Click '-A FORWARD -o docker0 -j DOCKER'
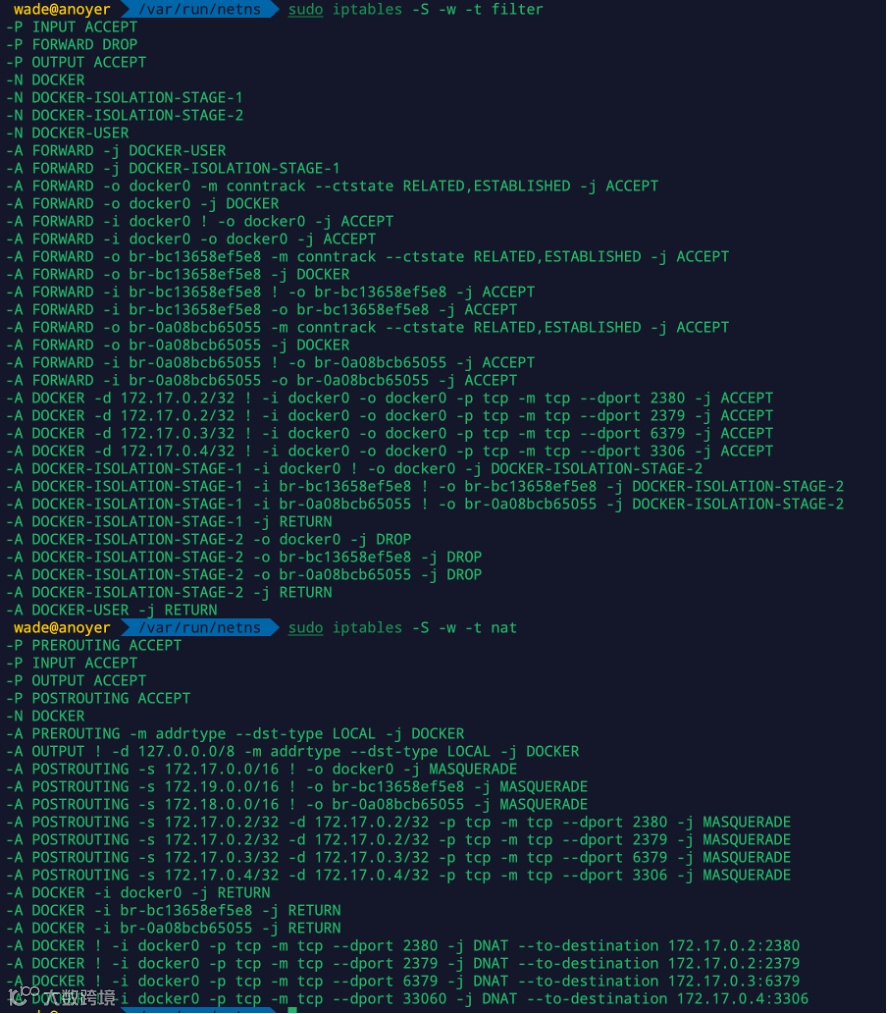Image resolution: width=887 pixels, height=1014 pixels. tap(143, 204)
